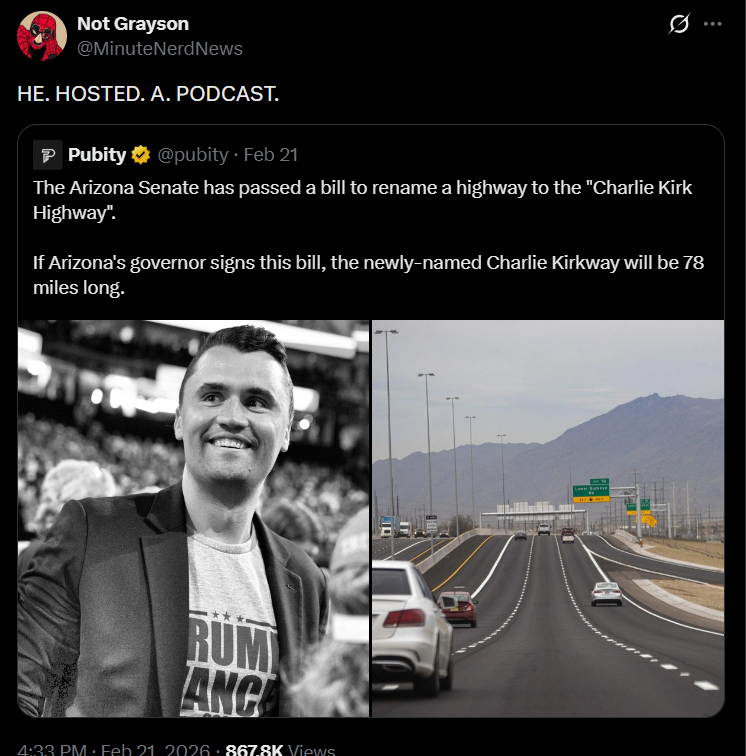This screenshot has width=746, height=756.
Task: Click the 867.8K Views count
Action: (x=280, y=750)
